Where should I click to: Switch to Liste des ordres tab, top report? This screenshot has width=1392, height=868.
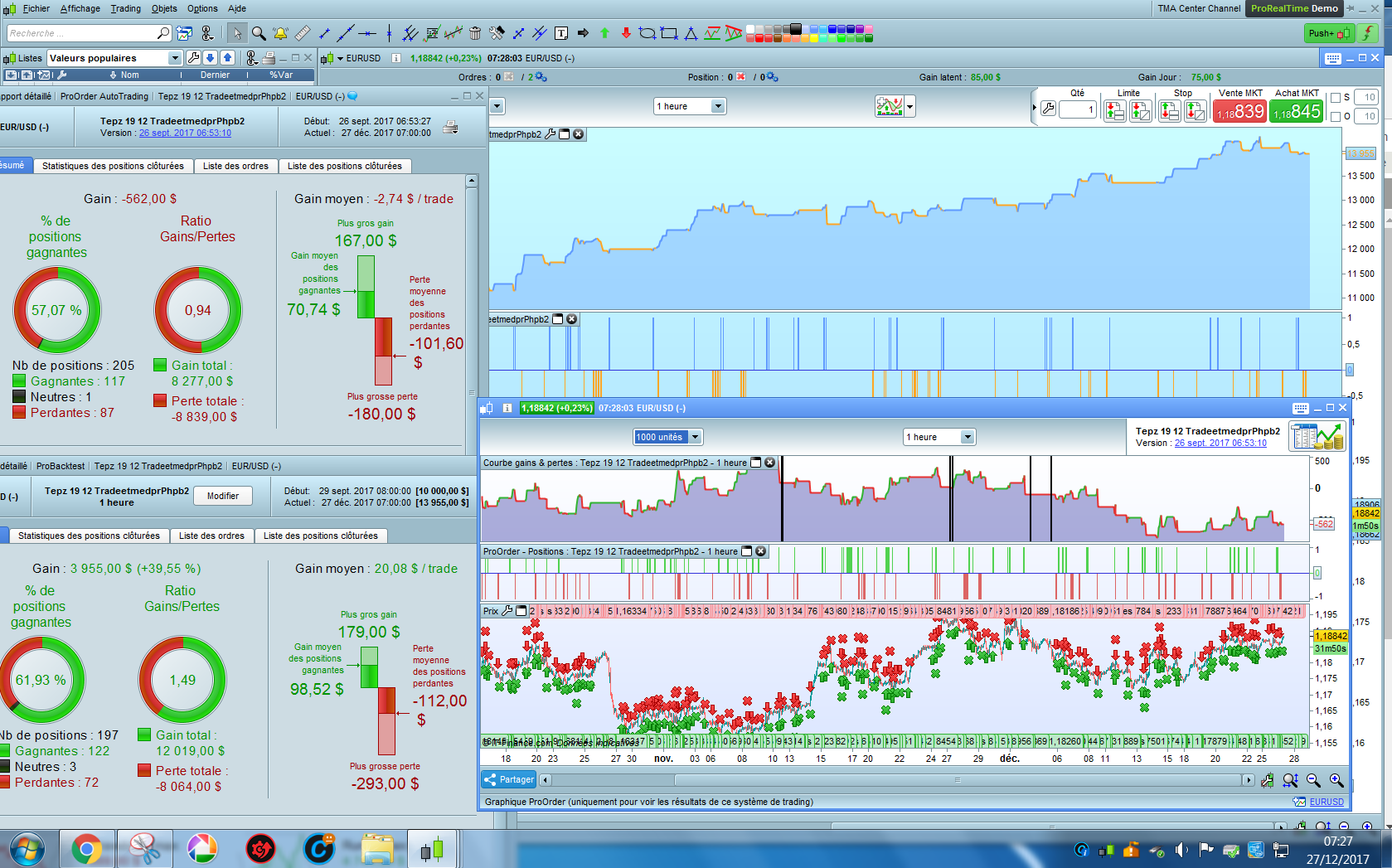(x=235, y=166)
